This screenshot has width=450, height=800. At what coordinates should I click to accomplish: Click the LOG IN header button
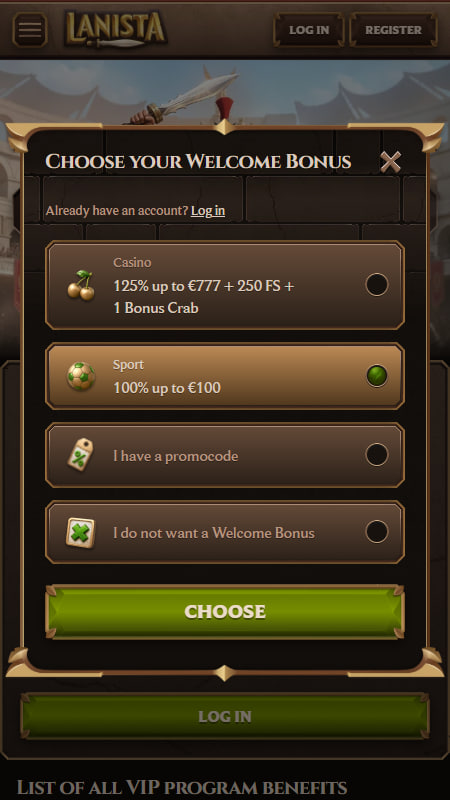pyautogui.click(x=309, y=30)
